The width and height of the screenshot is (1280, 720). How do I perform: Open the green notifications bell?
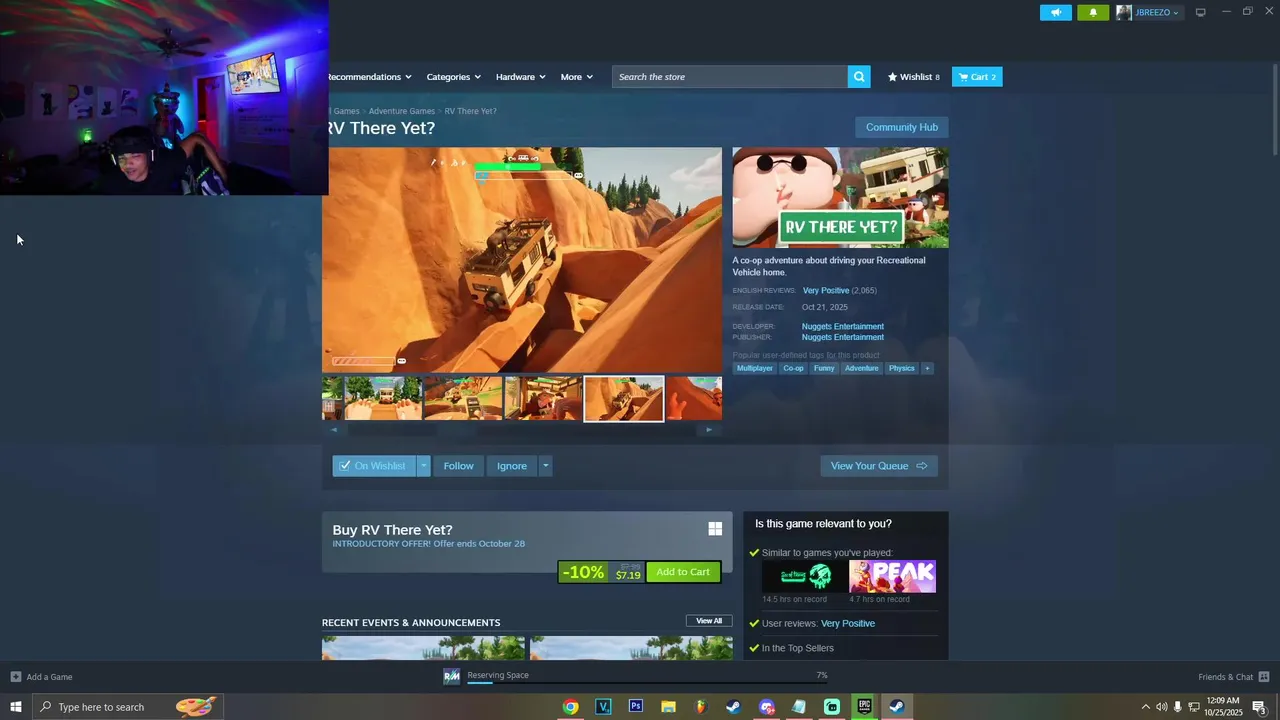pyautogui.click(x=1093, y=13)
